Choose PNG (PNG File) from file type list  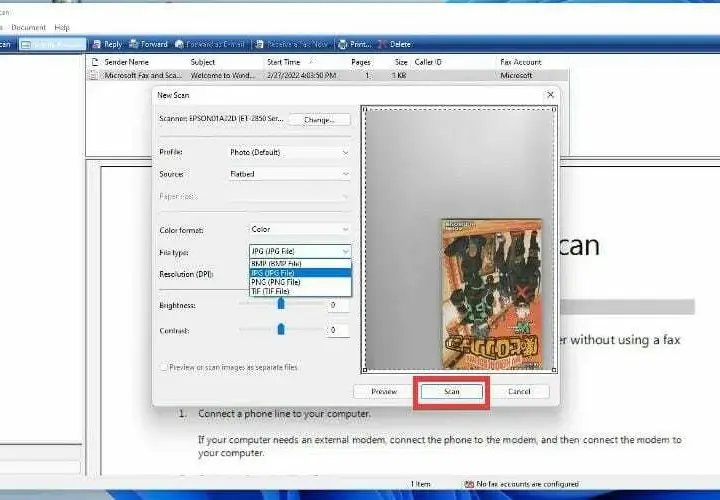click(x=300, y=282)
